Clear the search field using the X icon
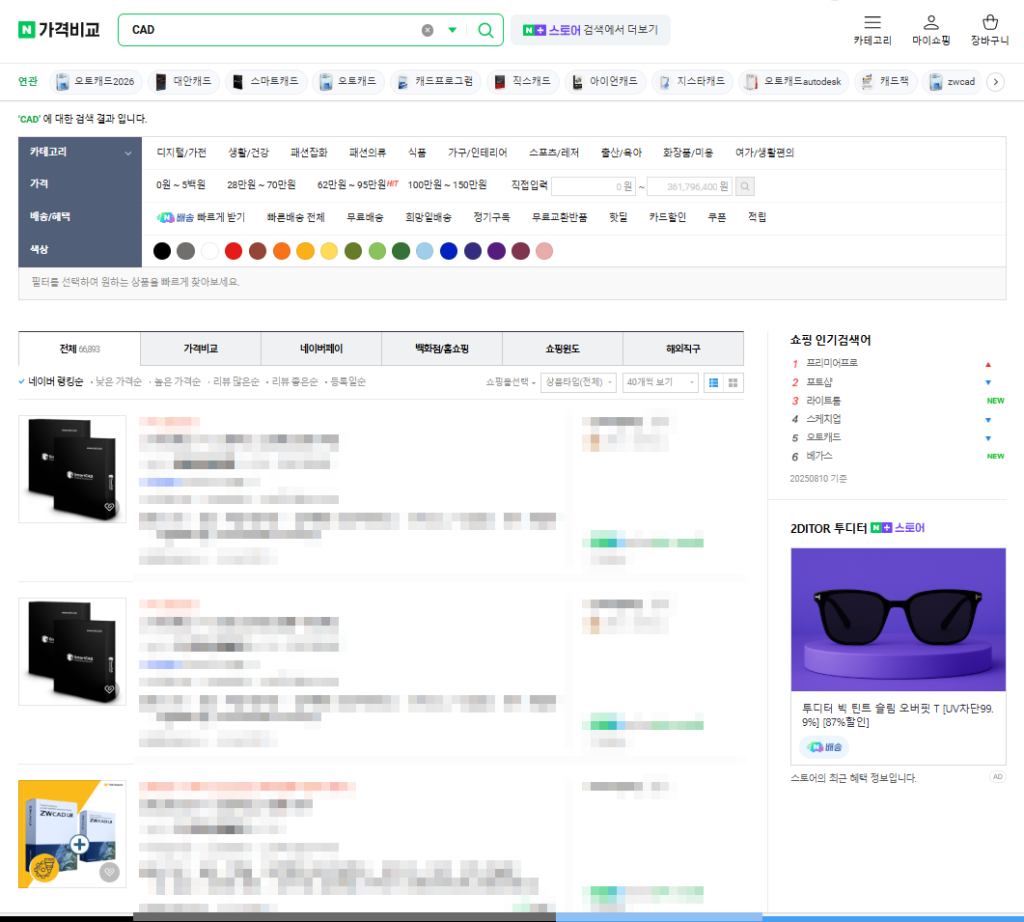This screenshot has width=1024, height=922. [428, 30]
